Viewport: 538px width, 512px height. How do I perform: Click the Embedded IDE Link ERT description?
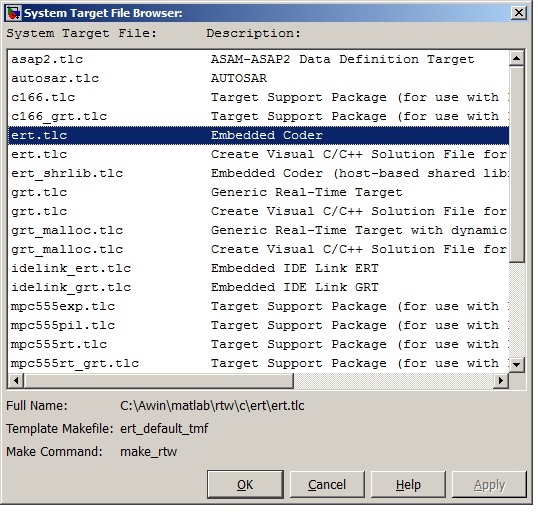[x=295, y=268]
